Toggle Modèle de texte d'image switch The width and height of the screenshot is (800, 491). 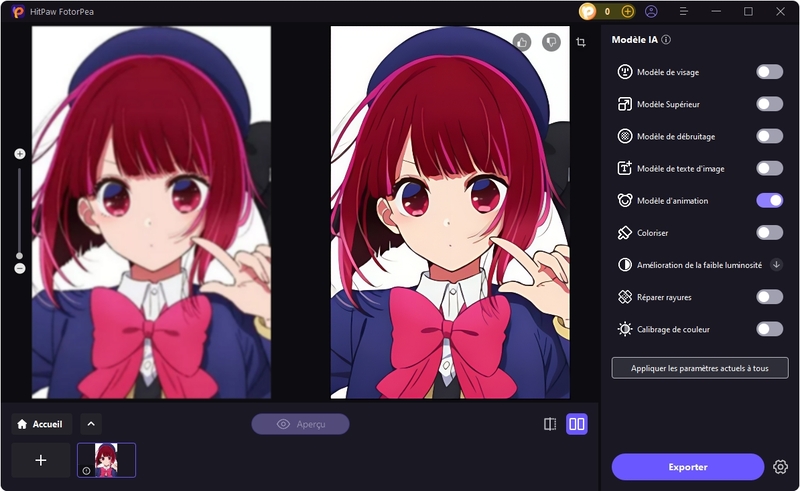[x=769, y=168]
